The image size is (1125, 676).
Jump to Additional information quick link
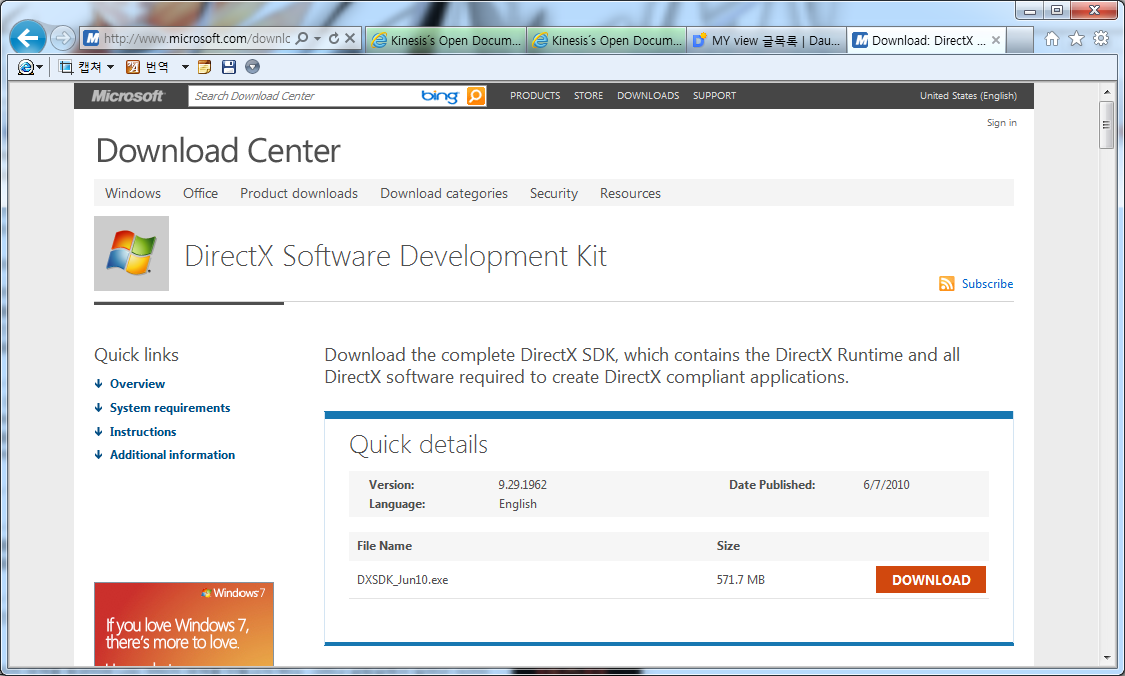tap(172, 455)
